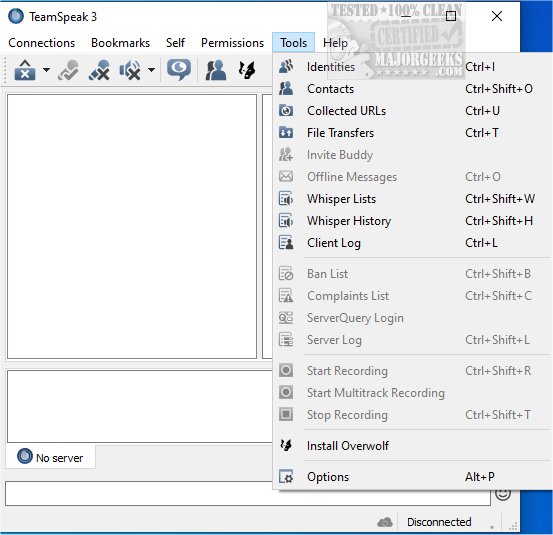This screenshot has width=553, height=535.
Task: Open the Bookmarks menu
Action: (x=121, y=43)
